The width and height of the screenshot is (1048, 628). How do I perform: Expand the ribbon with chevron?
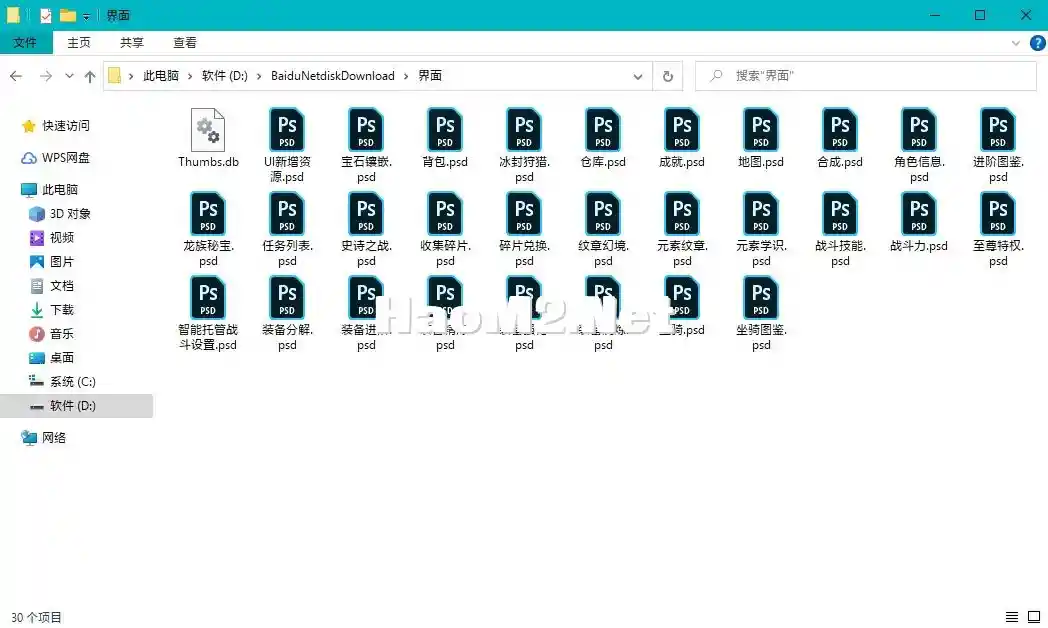click(1016, 43)
